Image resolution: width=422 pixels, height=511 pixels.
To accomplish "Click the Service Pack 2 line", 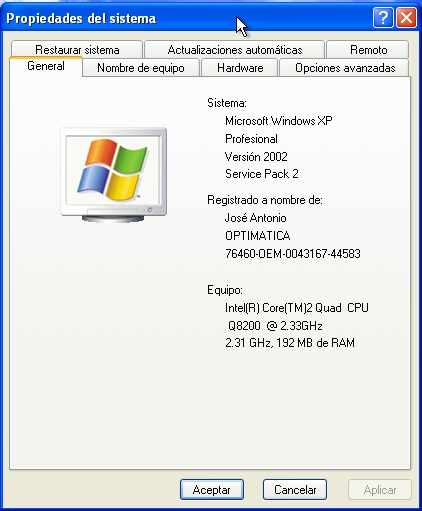I will point(262,174).
